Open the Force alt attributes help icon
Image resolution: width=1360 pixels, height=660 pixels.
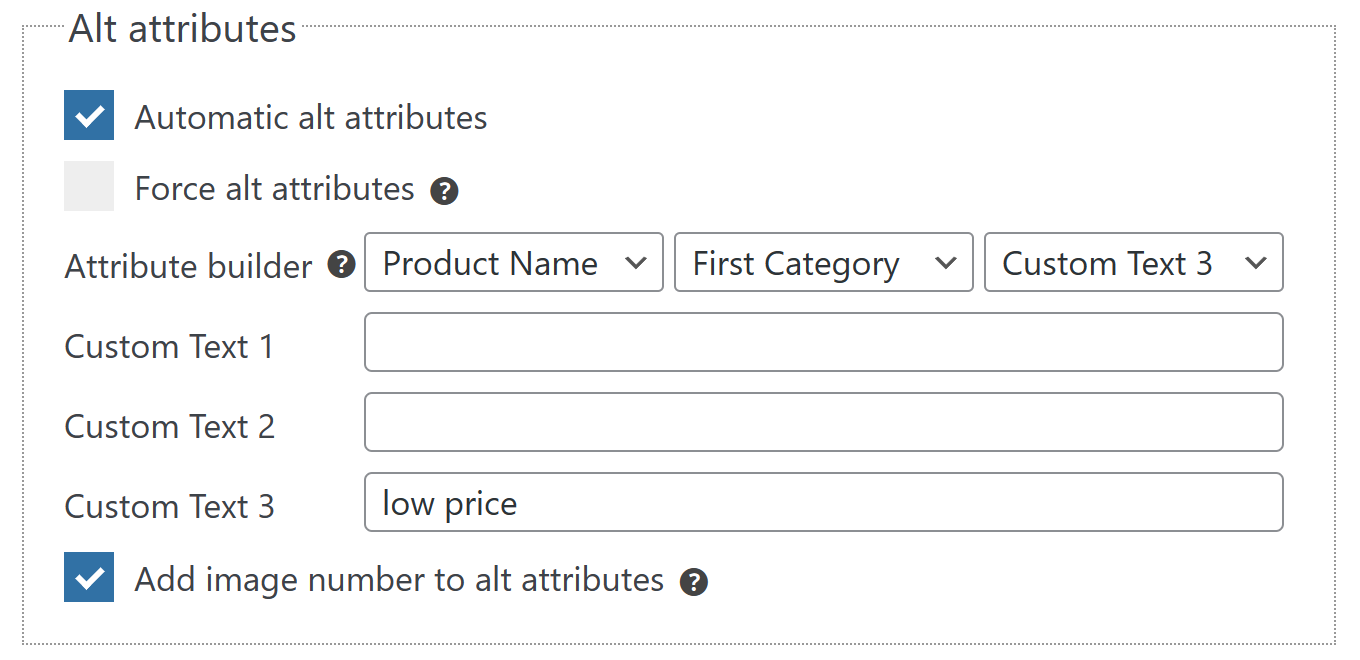coord(444,191)
